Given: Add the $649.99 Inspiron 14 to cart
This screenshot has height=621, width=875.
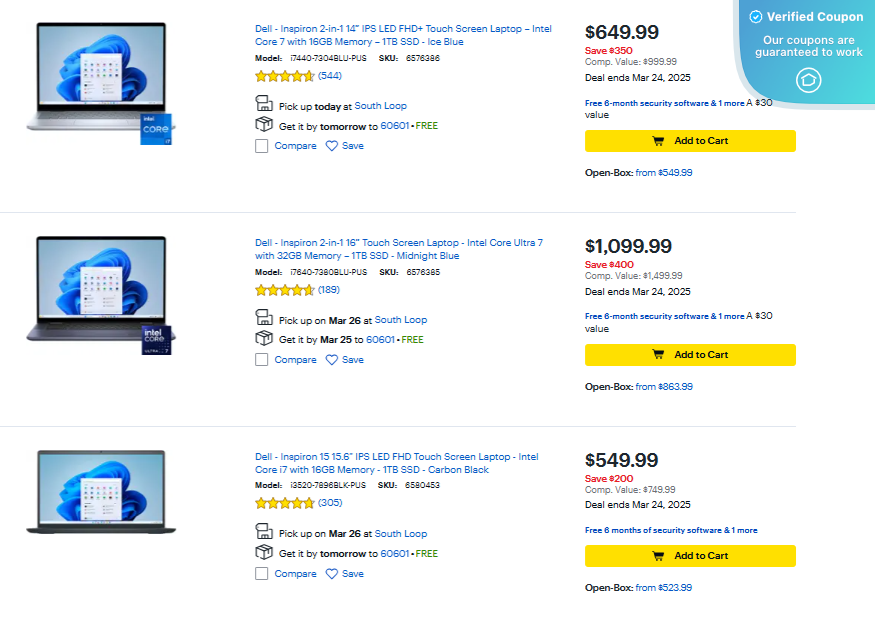Looking at the screenshot, I should click(x=690, y=141).
